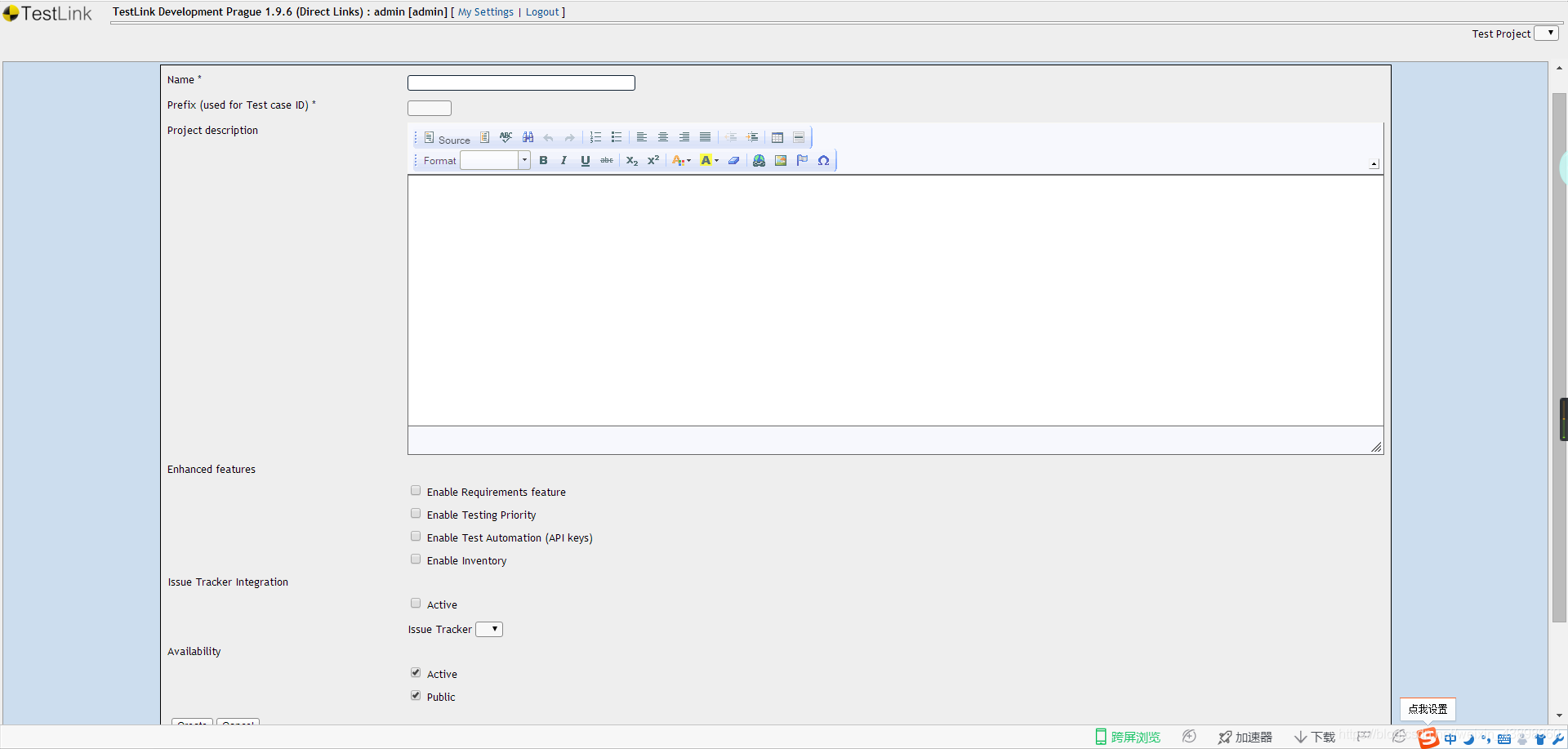Screen dimensions: 1568x749
Task: Click the 点我设置 tooltip popup
Action: point(1428,709)
